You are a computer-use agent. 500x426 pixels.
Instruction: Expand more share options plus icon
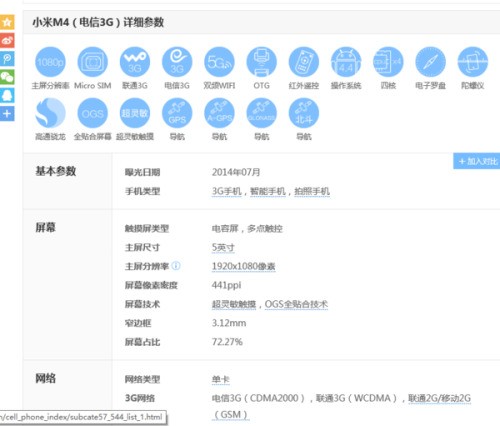coord(7,114)
